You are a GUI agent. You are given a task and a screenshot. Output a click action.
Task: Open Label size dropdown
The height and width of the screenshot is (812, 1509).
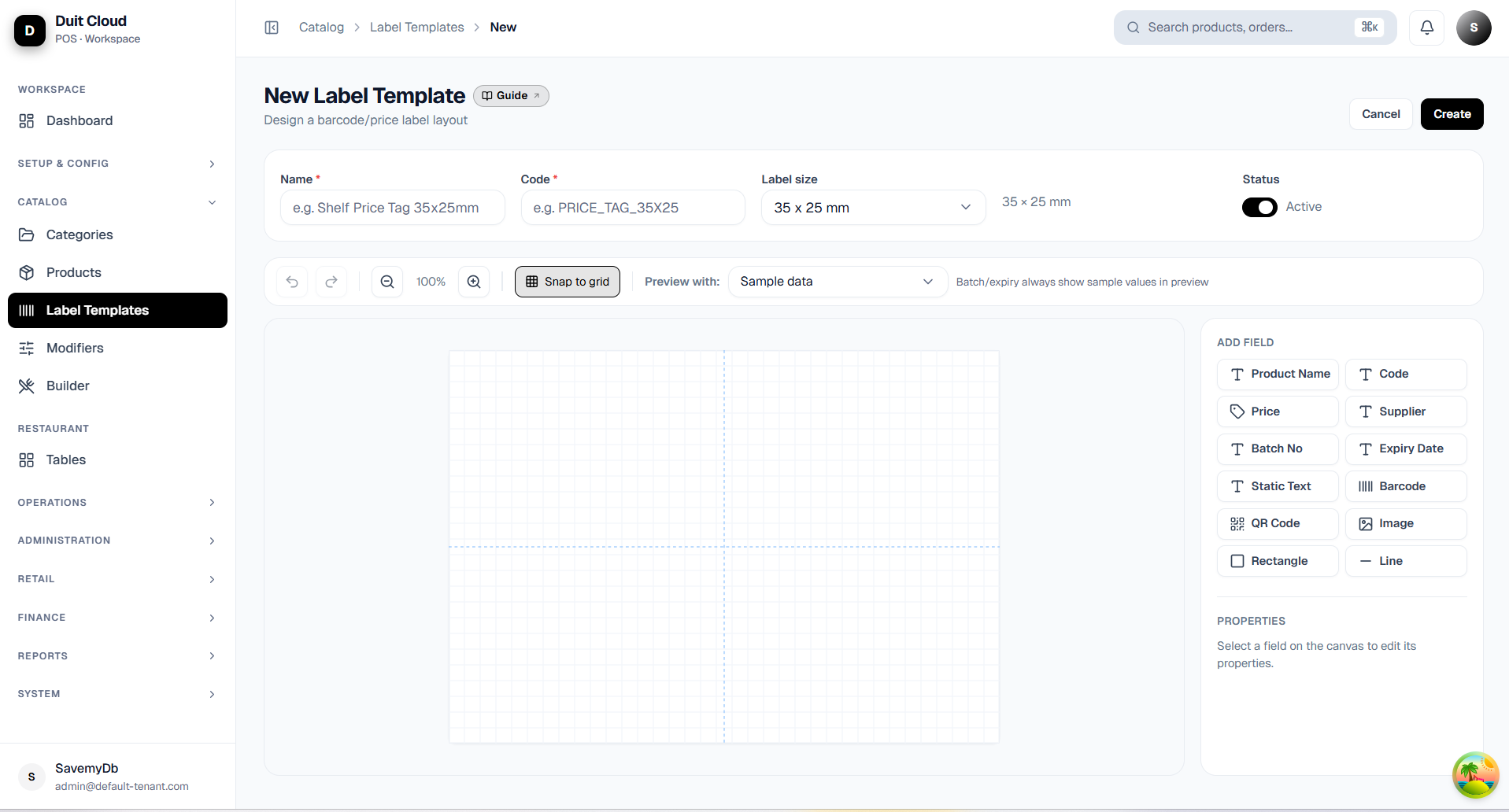(x=873, y=208)
